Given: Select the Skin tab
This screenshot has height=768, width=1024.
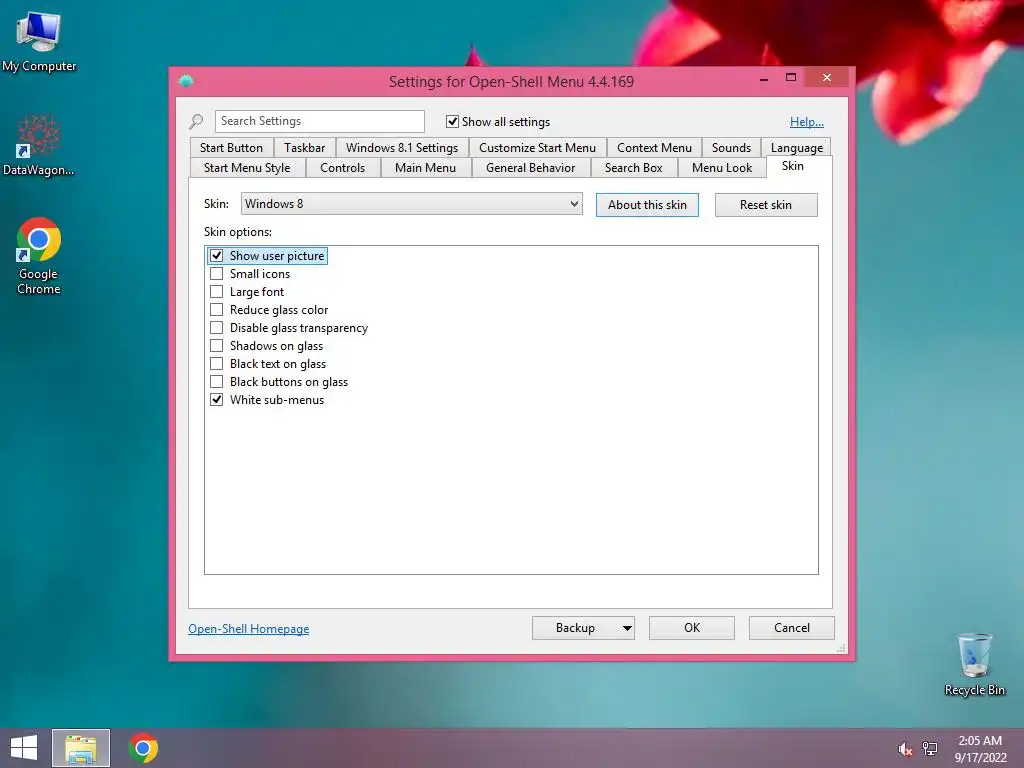Looking at the screenshot, I should coord(793,166).
